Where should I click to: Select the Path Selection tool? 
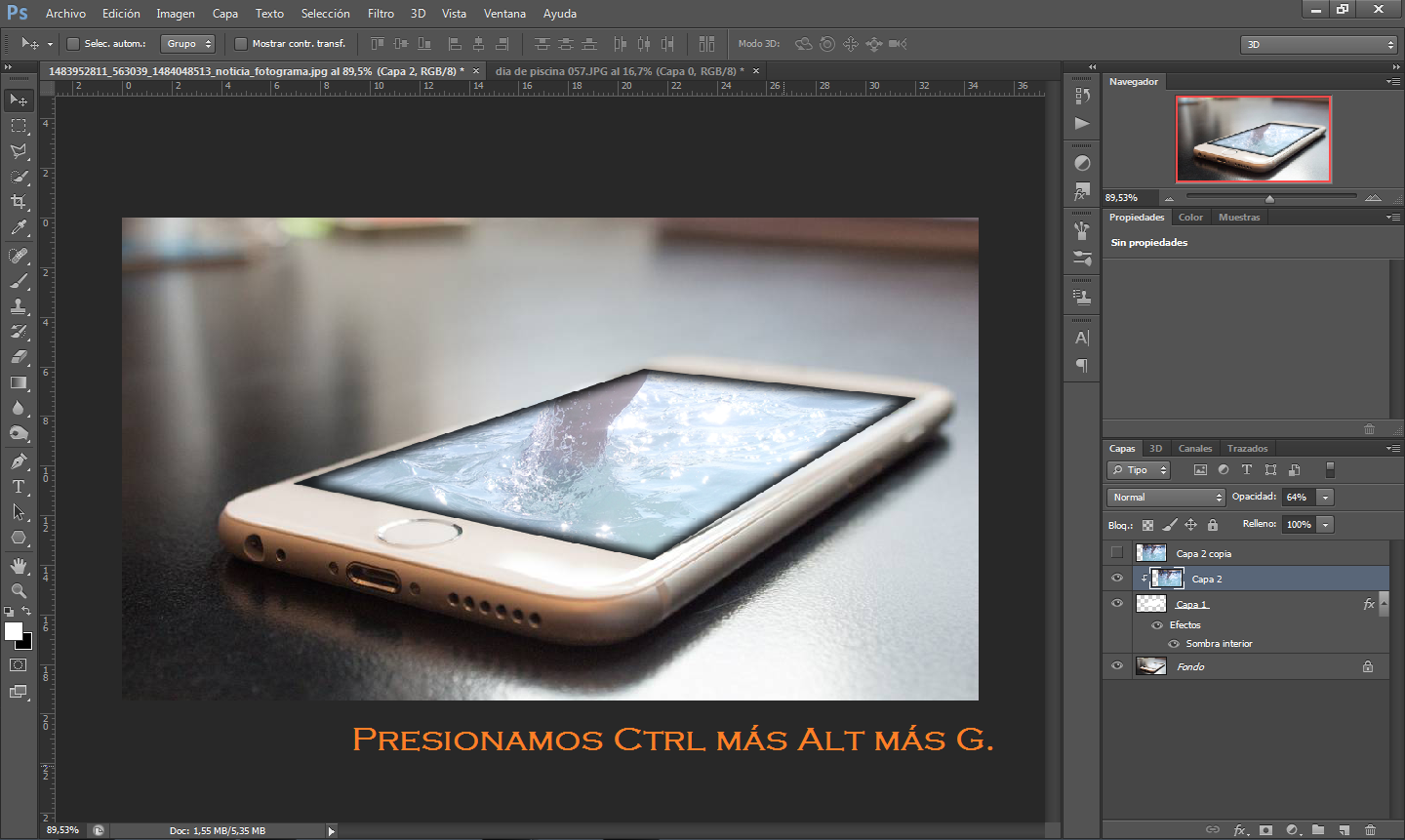click(19, 512)
